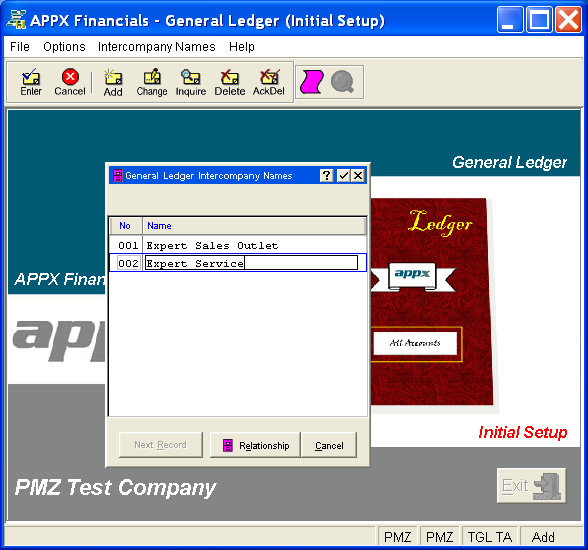Select the Add mode toolbar icon
This screenshot has height=550, width=588.
point(113,82)
